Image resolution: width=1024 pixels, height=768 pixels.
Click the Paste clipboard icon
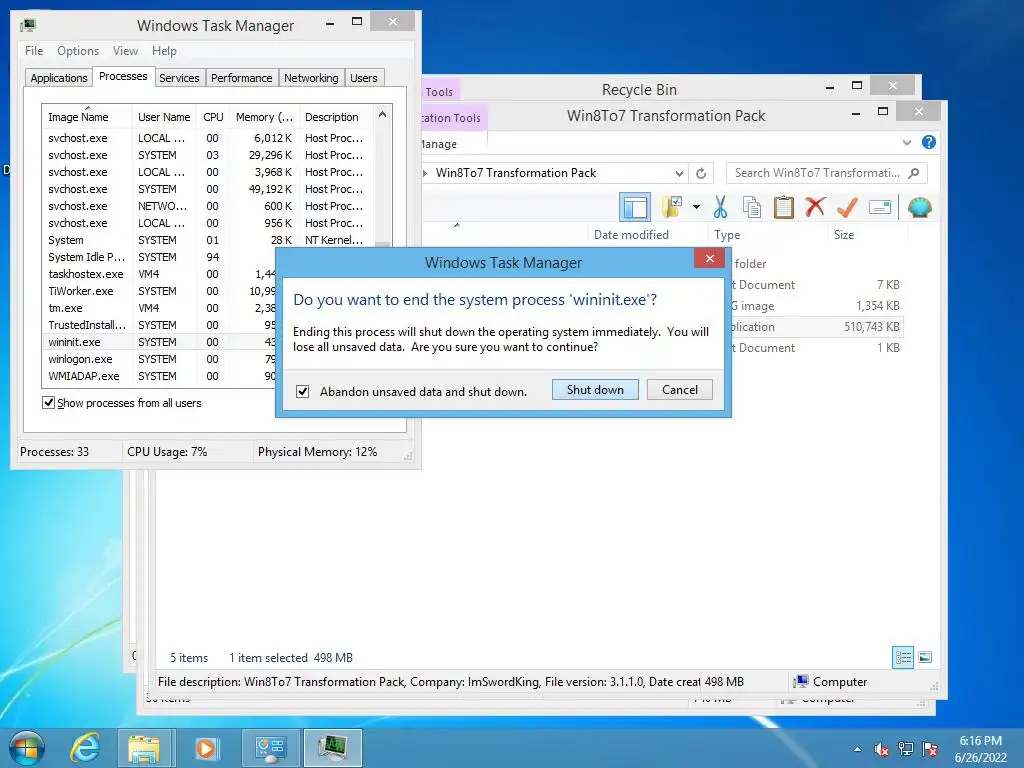[783, 207]
